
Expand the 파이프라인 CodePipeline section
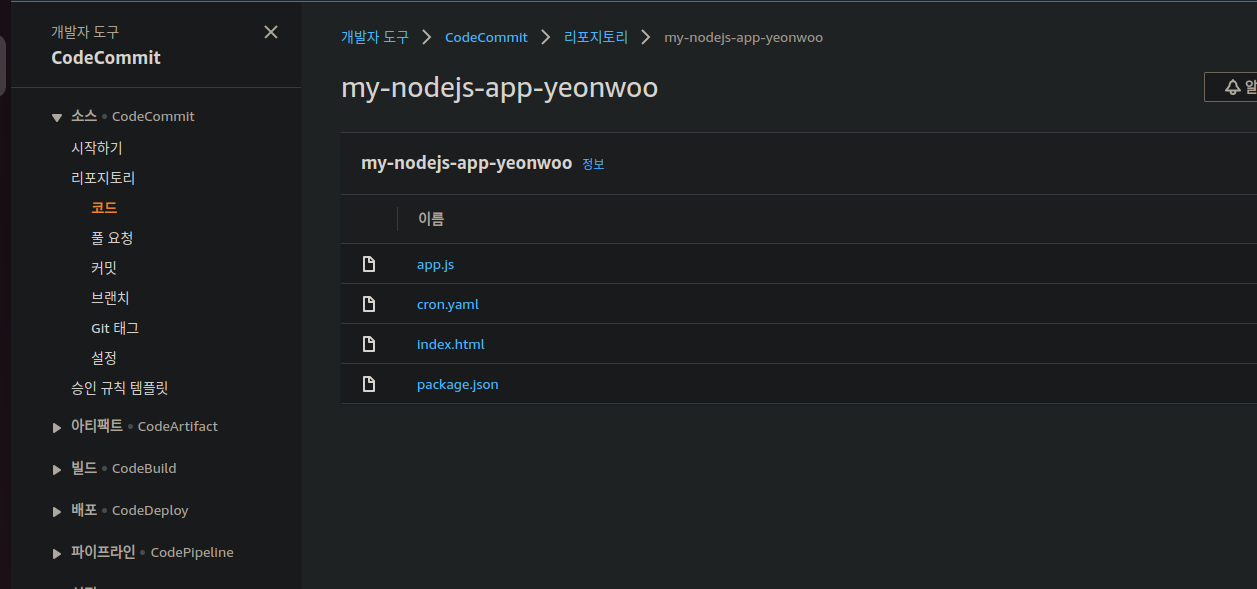click(x=57, y=553)
